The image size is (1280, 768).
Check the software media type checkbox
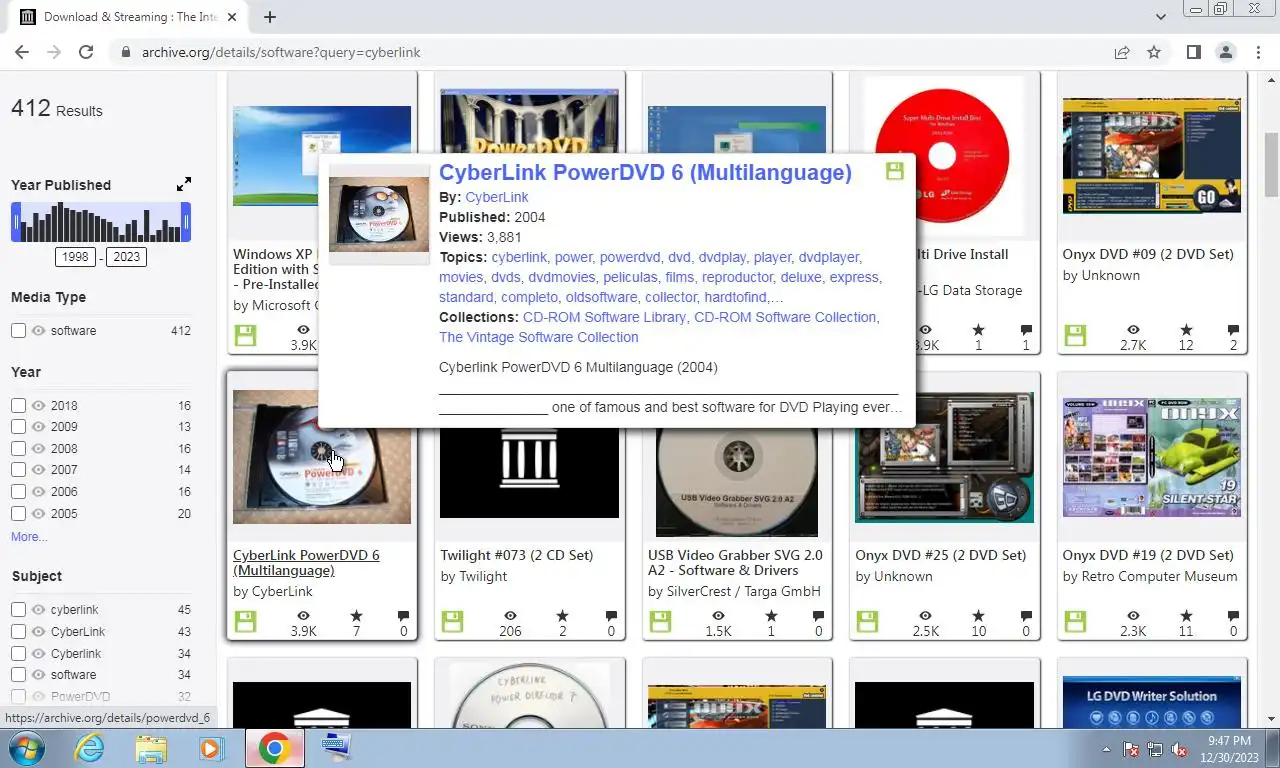pyautogui.click(x=18, y=331)
